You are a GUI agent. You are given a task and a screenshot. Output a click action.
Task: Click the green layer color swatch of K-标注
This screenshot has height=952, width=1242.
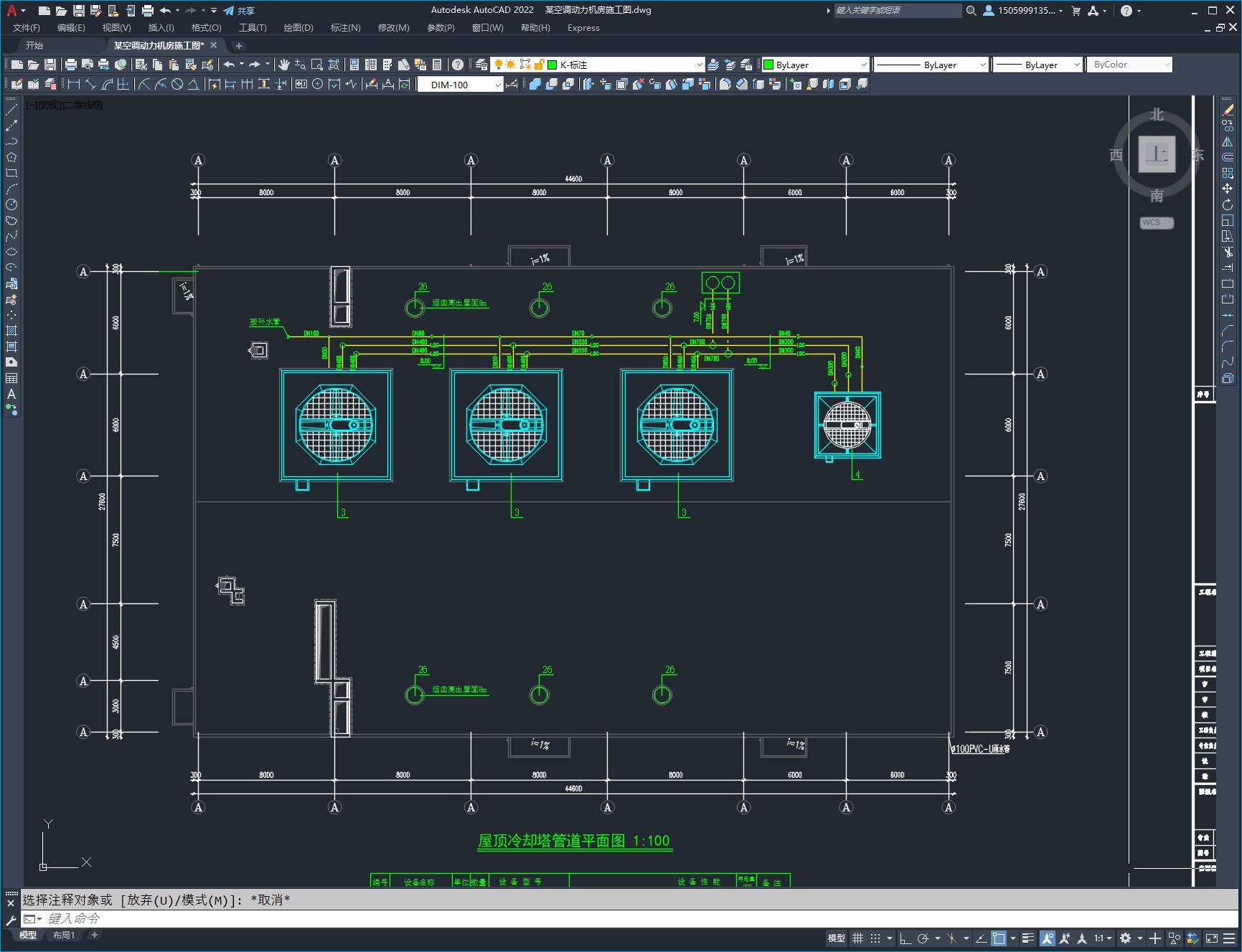pos(552,65)
